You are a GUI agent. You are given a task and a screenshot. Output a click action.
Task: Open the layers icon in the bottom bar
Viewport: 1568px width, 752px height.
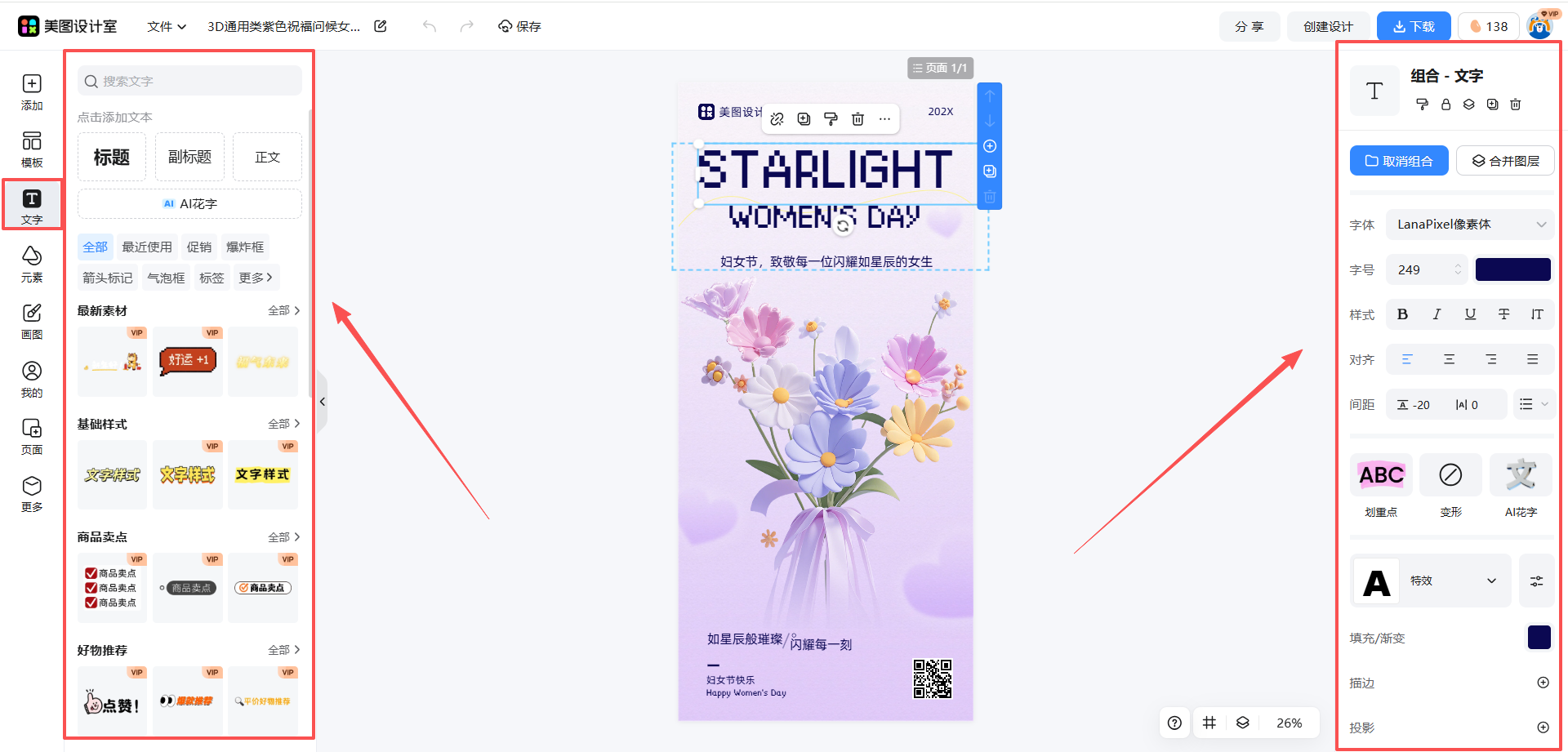(1243, 723)
